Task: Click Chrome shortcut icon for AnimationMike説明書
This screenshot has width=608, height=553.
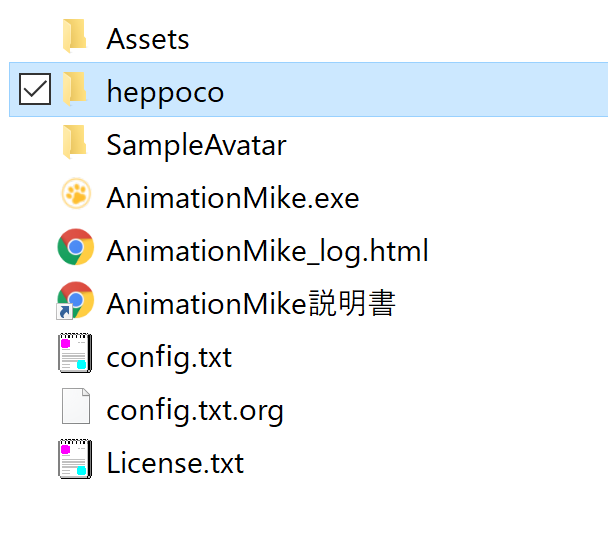Action: tap(76, 301)
